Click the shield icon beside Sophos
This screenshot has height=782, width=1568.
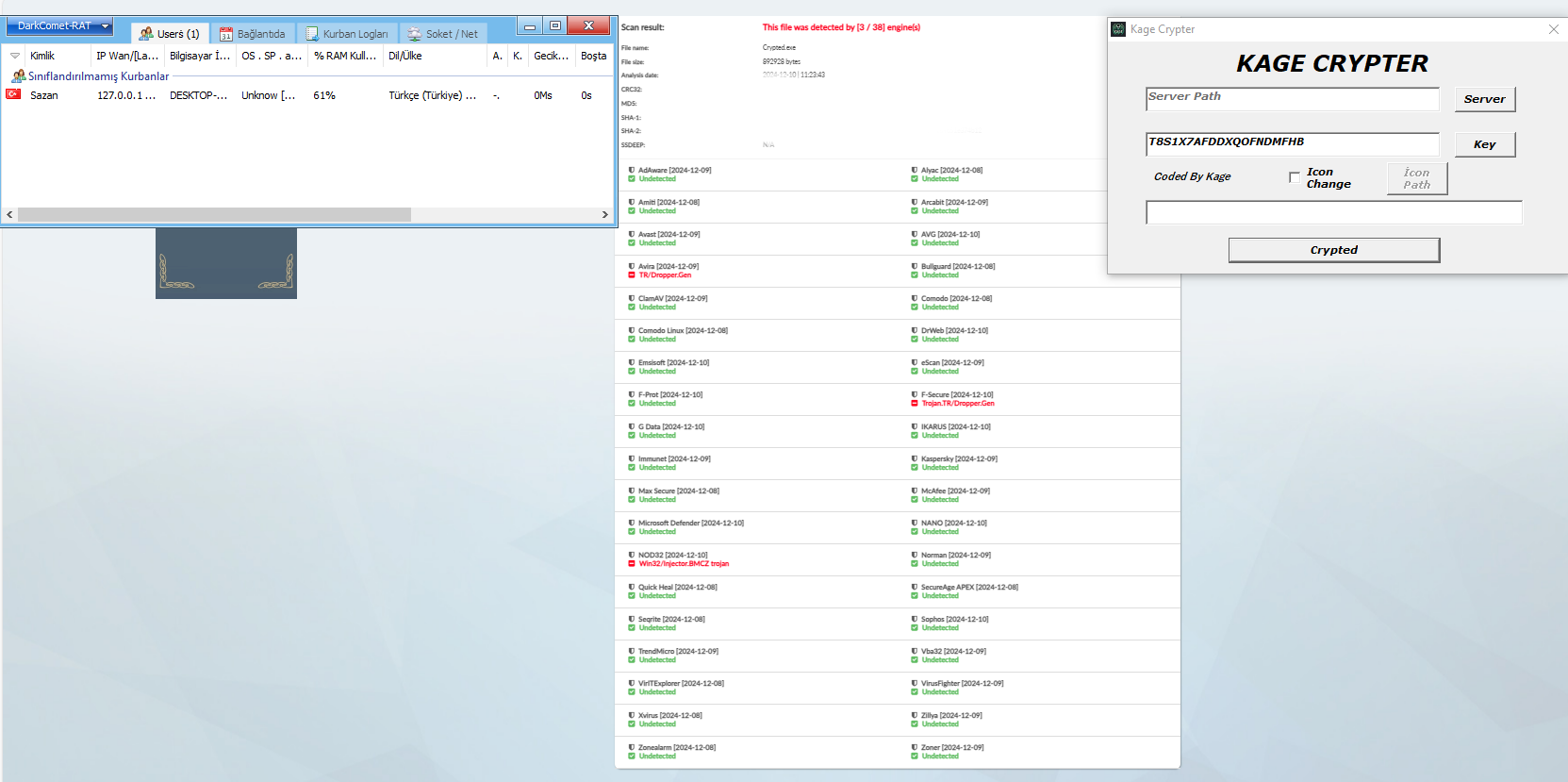tap(915, 619)
